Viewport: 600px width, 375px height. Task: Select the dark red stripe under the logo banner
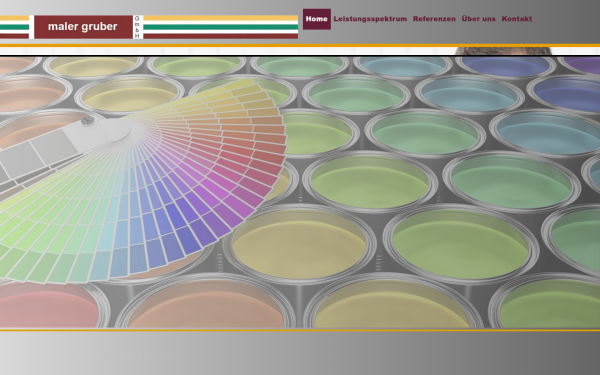[221, 36]
